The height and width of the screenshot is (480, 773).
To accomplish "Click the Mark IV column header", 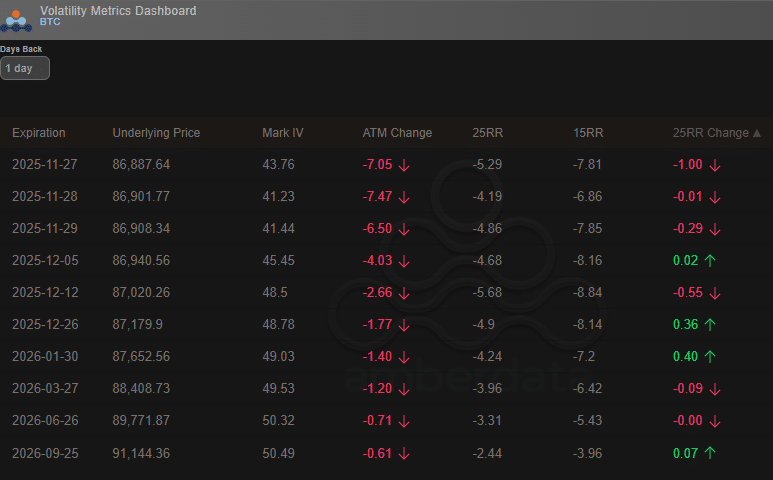I will pos(281,133).
